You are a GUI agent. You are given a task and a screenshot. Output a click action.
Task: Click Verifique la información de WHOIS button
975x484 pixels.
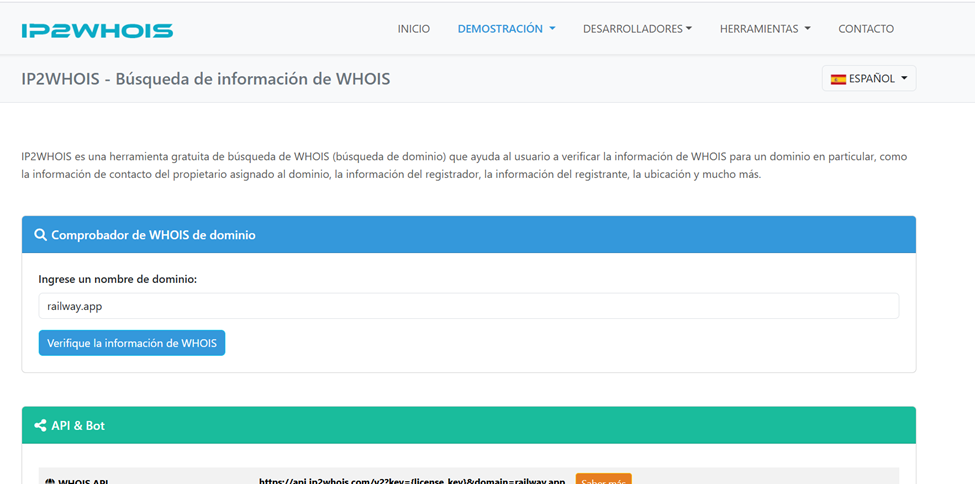[x=132, y=343]
